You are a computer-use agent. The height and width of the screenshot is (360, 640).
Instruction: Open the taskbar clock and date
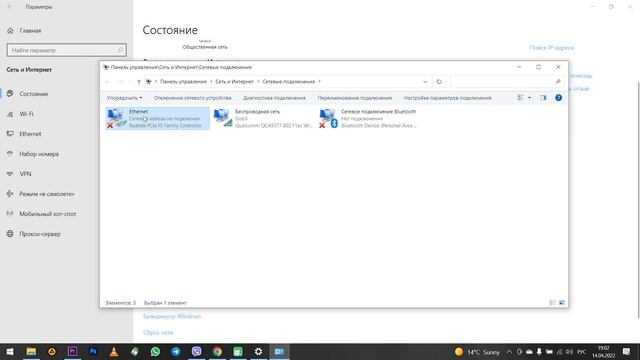click(x=603, y=352)
